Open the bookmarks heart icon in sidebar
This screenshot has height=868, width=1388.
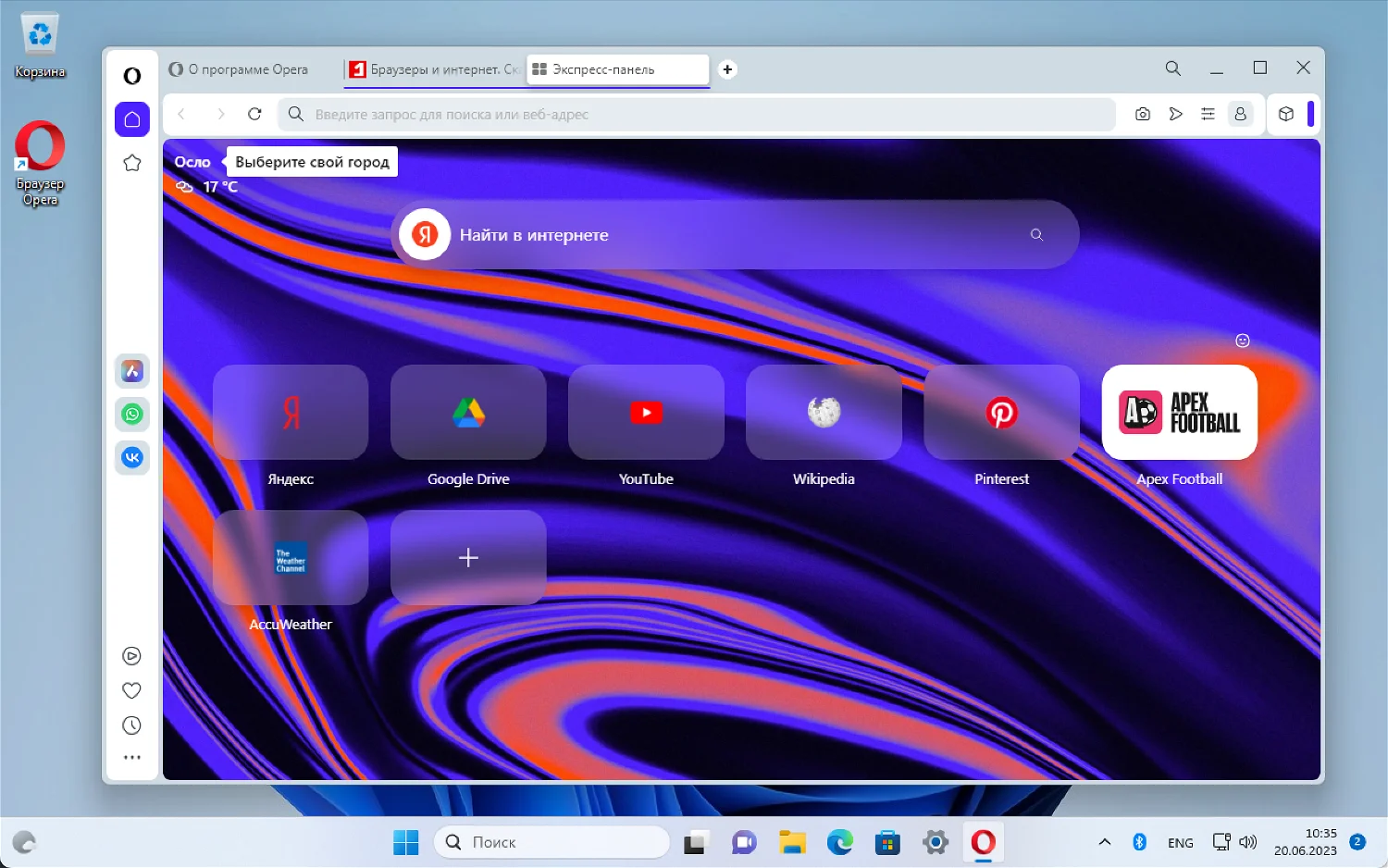(x=131, y=690)
